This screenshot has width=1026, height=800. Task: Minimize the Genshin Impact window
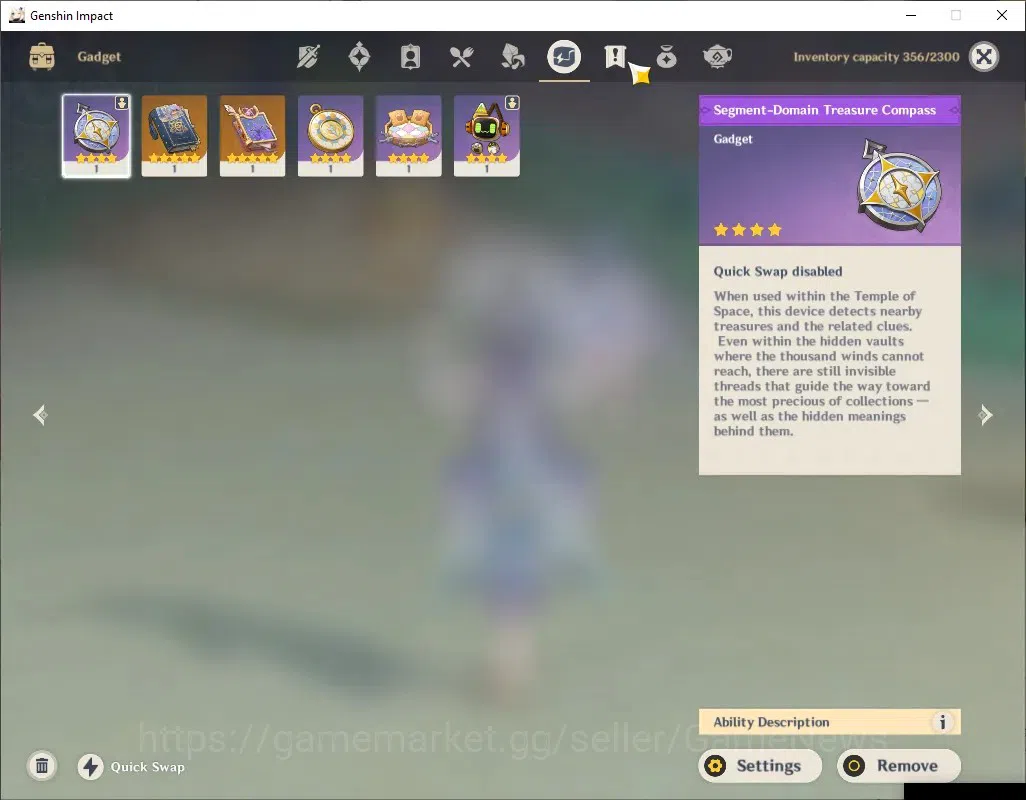click(910, 15)
